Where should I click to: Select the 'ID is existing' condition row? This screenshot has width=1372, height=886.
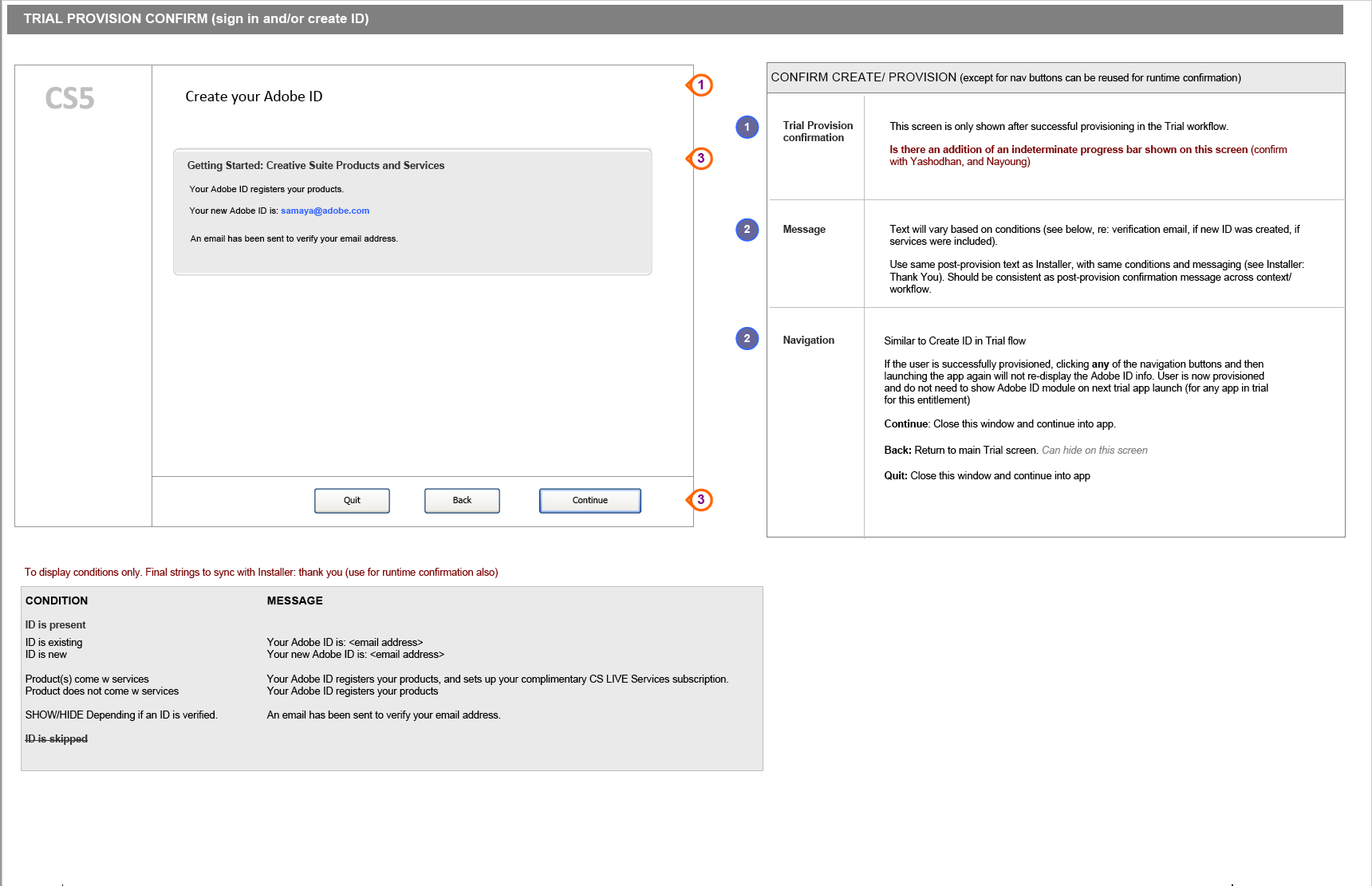click(53, 642)
